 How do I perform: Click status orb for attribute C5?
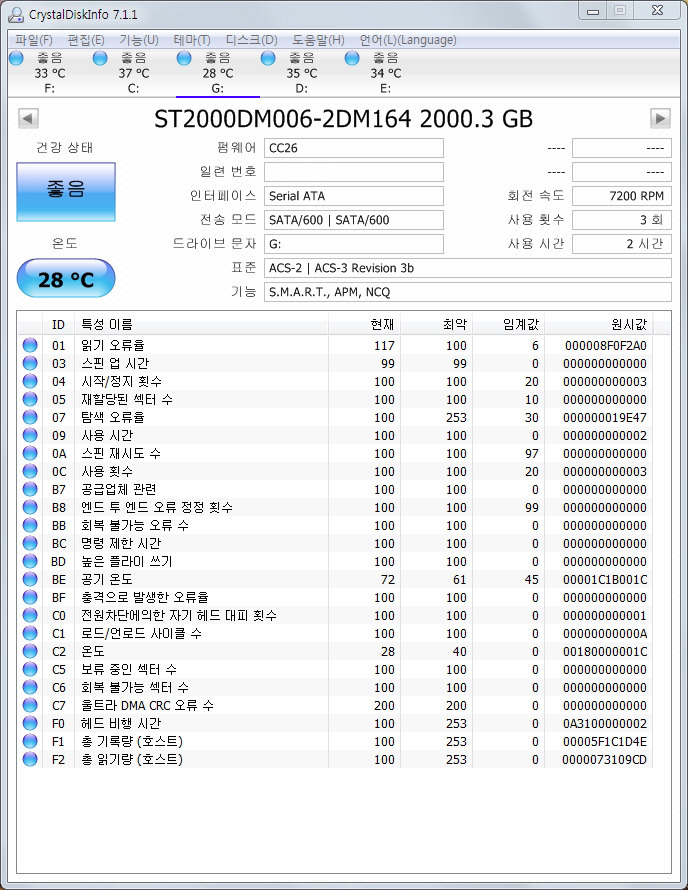click(30, 669)
